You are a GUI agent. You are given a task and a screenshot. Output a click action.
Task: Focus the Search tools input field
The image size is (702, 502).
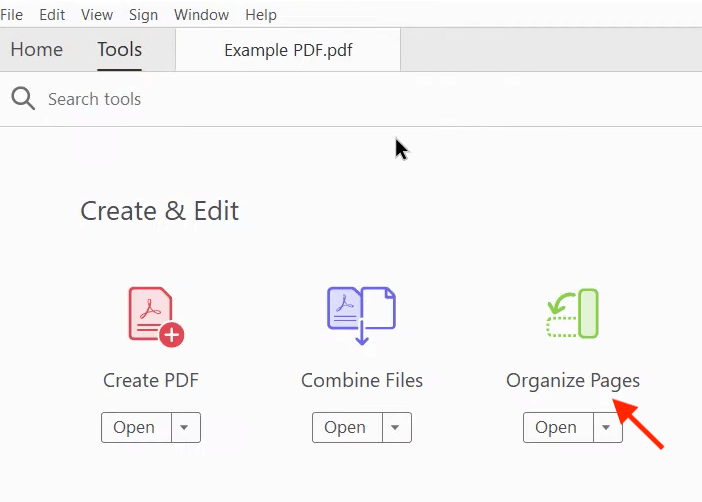300,99
